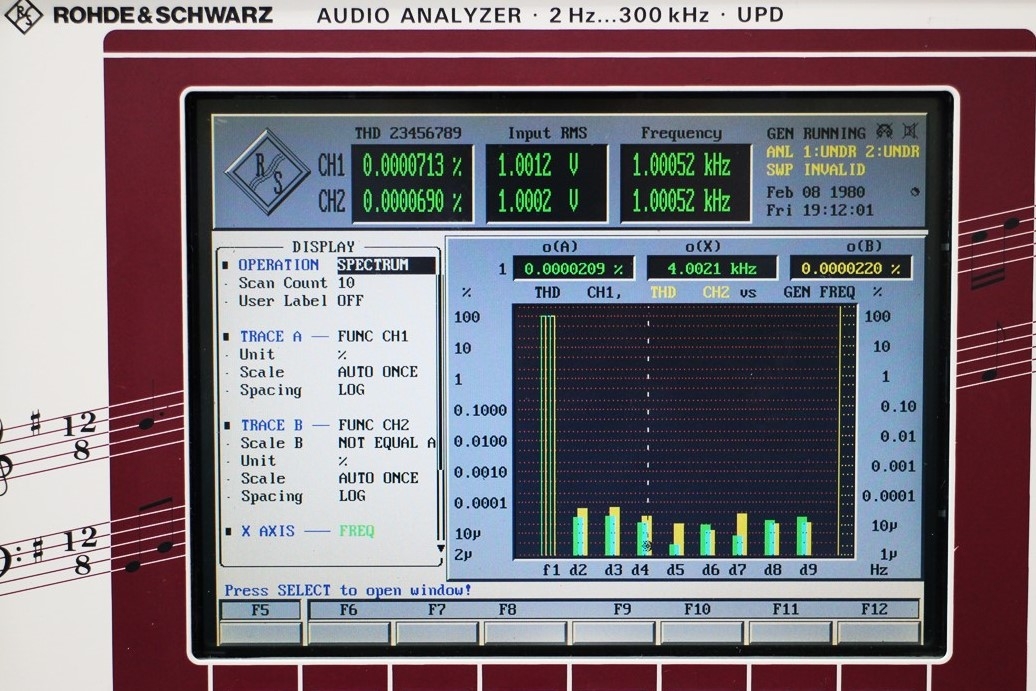This screenshot has width=1036, height=691.
Task: Click the o(A) cursor value 0.0000209 %
Action: 574,269
